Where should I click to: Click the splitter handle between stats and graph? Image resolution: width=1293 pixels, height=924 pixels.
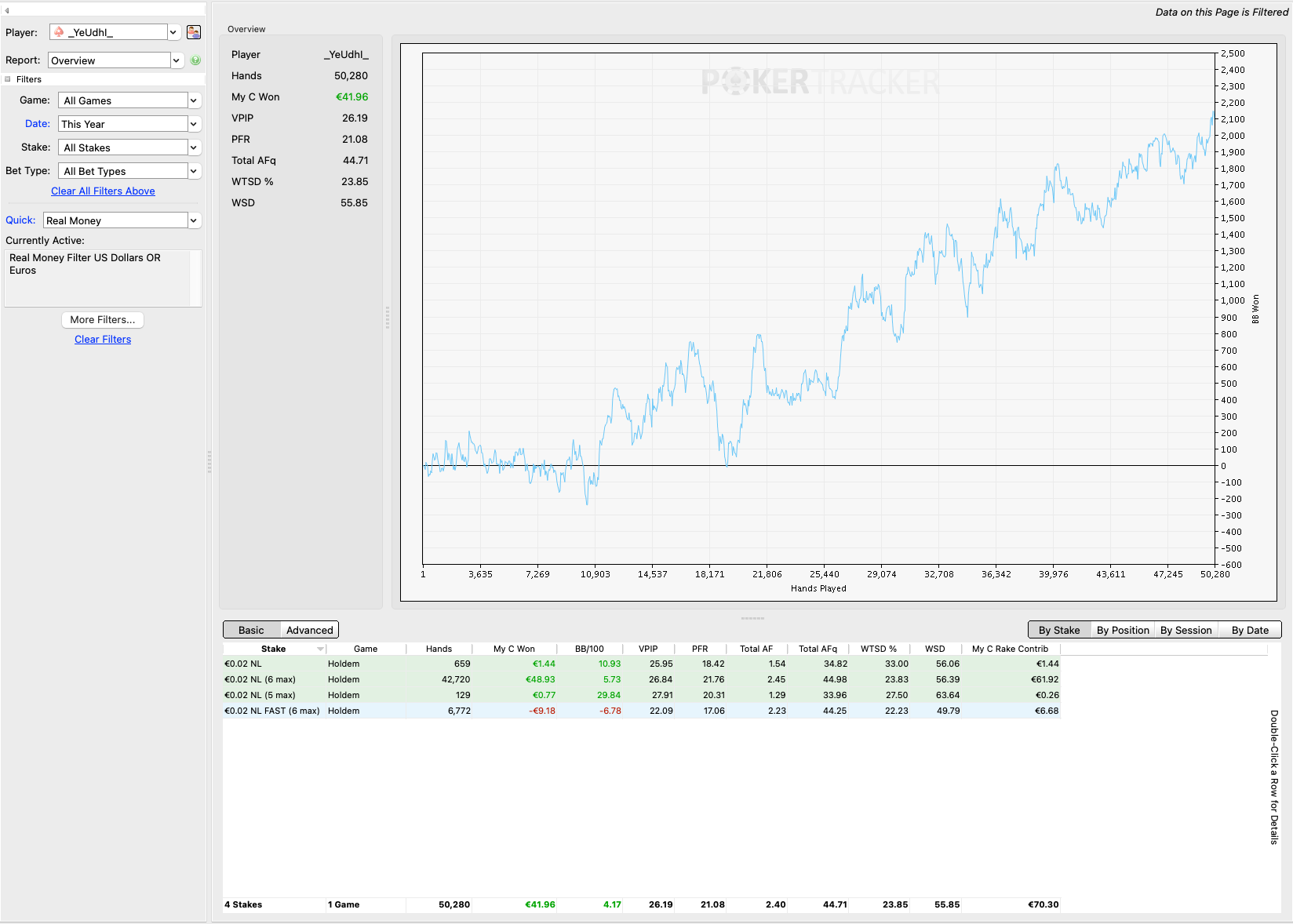point(387,318)
